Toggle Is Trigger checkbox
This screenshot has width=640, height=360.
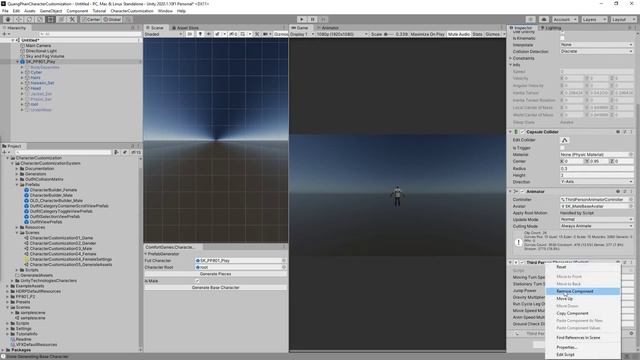562,148
